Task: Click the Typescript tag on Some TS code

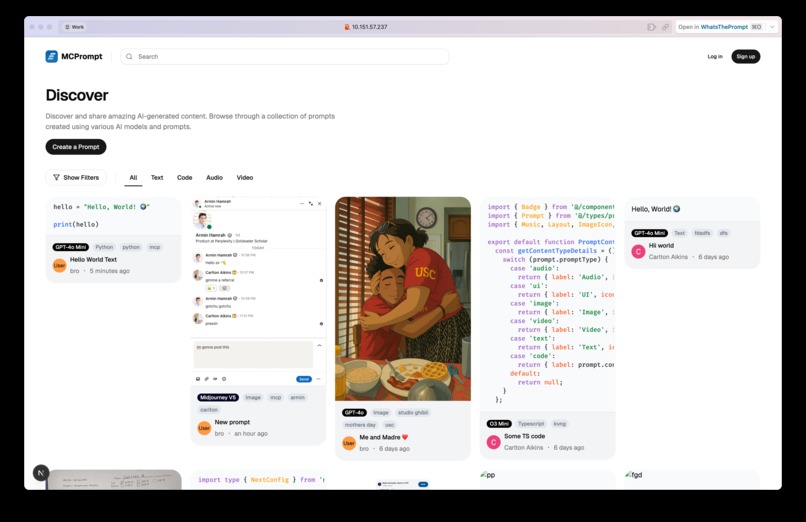Action: point(531,424)
